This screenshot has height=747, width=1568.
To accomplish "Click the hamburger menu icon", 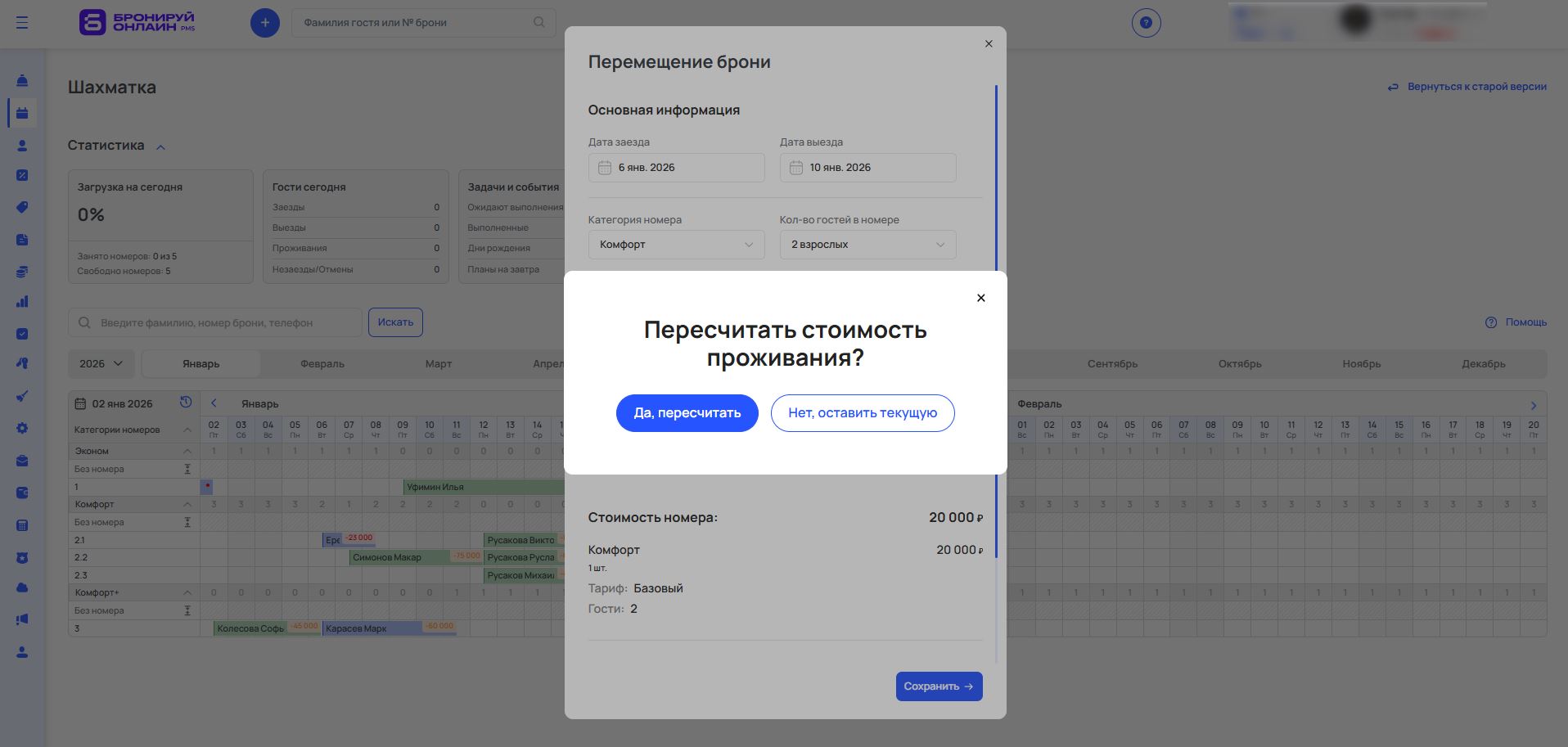I will click(x=22, y=23).
